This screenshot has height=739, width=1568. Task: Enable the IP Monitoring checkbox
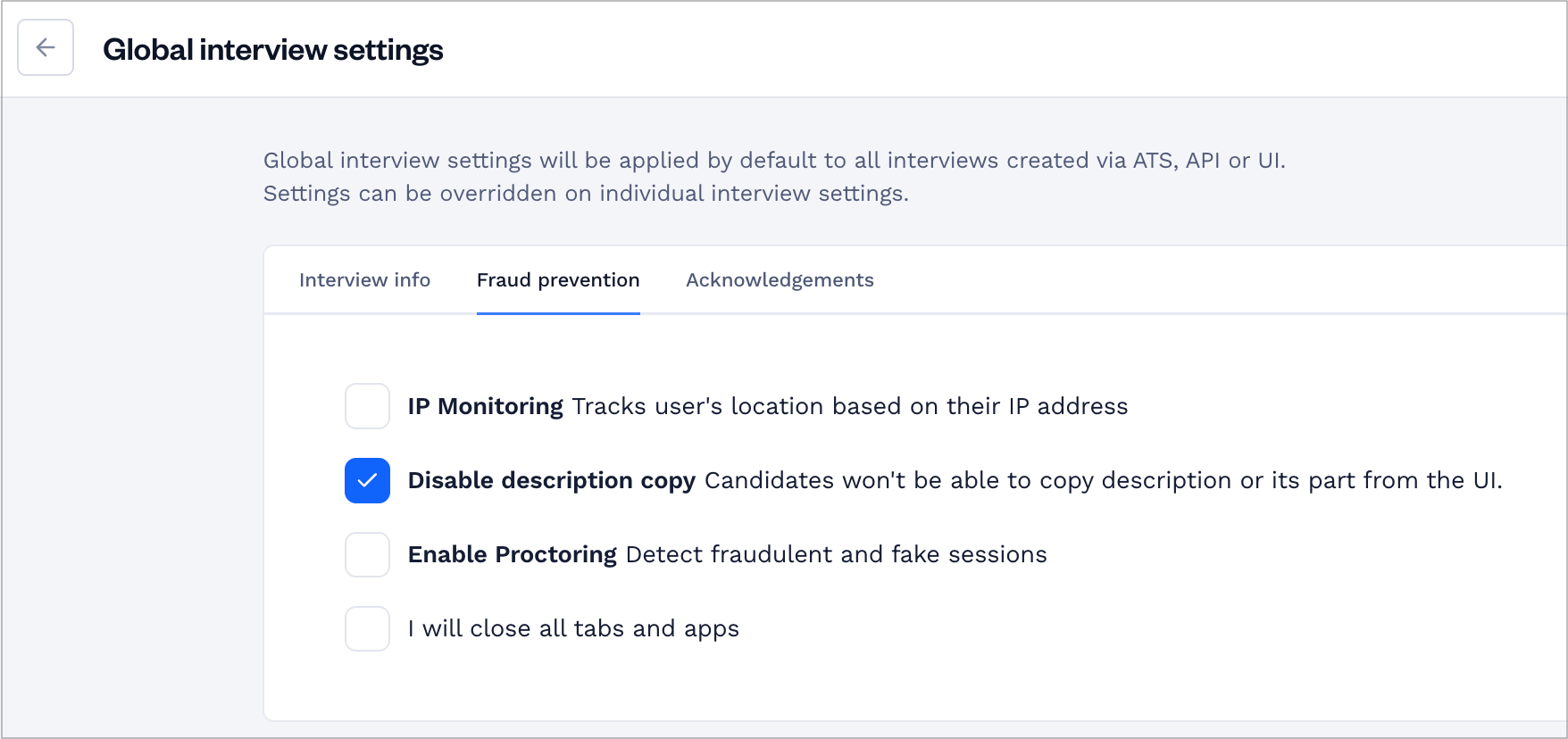click(367, 406)
